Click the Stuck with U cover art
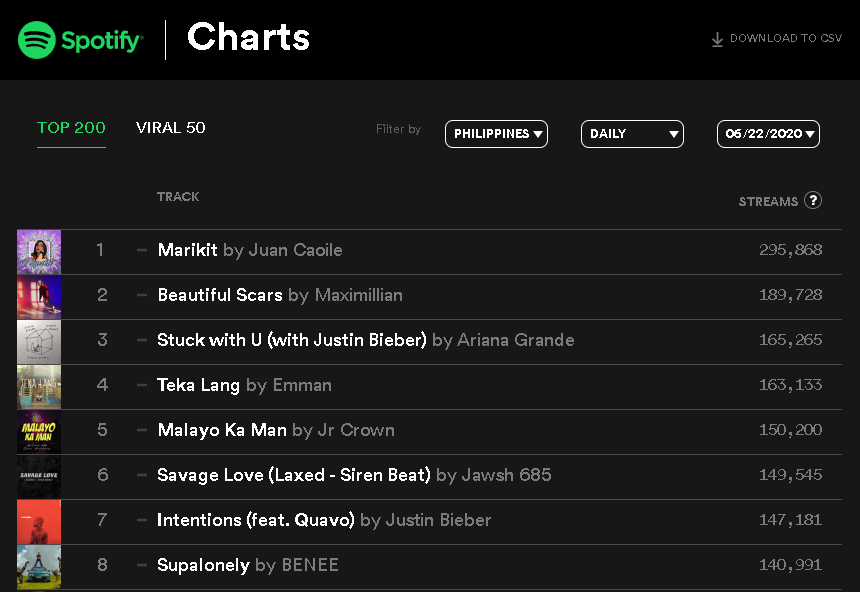The width and height of the screenshot is (860, 592). tap(39, 342)
